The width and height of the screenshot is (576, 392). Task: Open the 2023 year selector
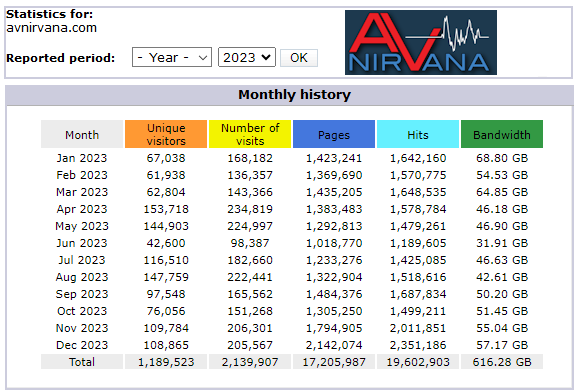[x=246, y=57]
